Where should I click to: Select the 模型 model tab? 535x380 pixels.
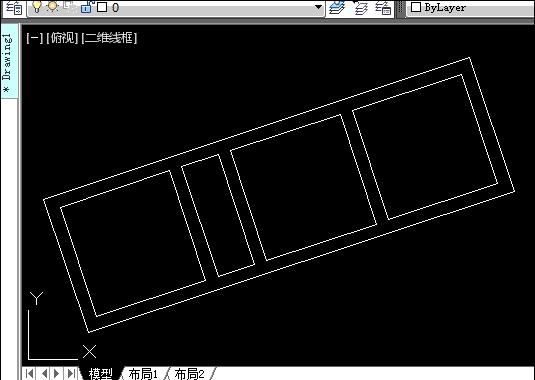(x=101, y=374)
